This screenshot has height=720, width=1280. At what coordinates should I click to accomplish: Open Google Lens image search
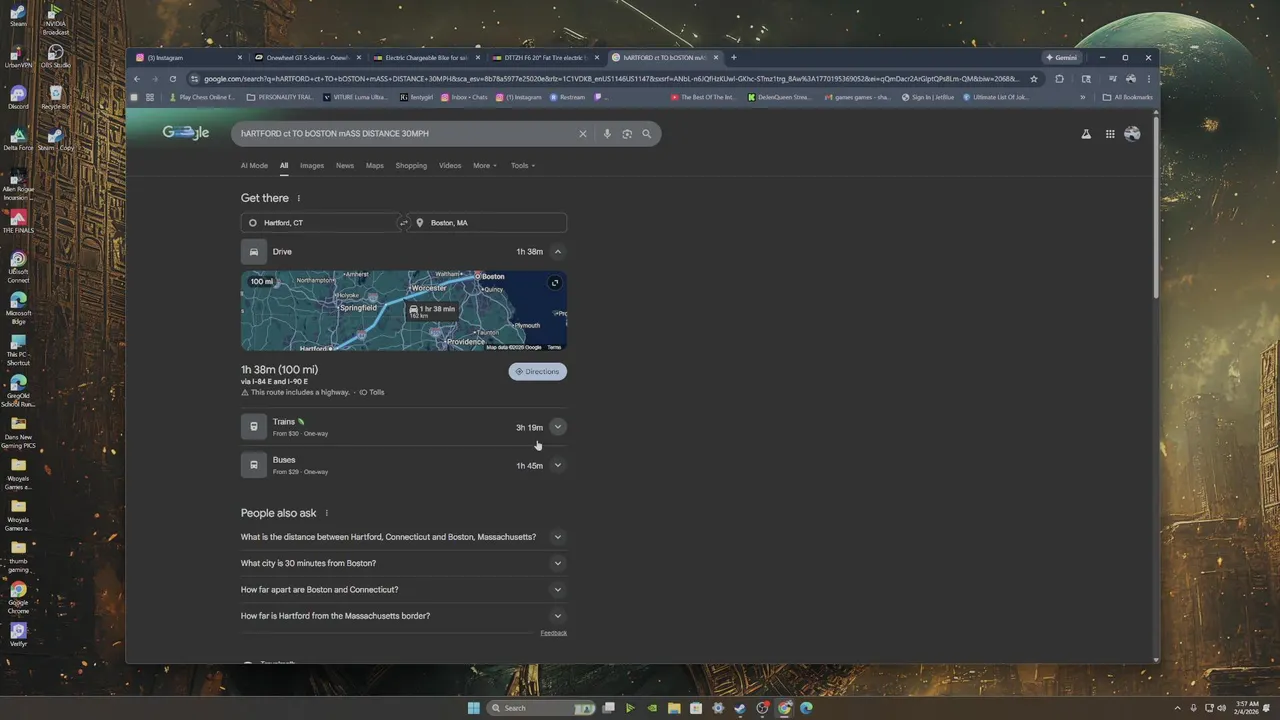(x=627, y=134)
